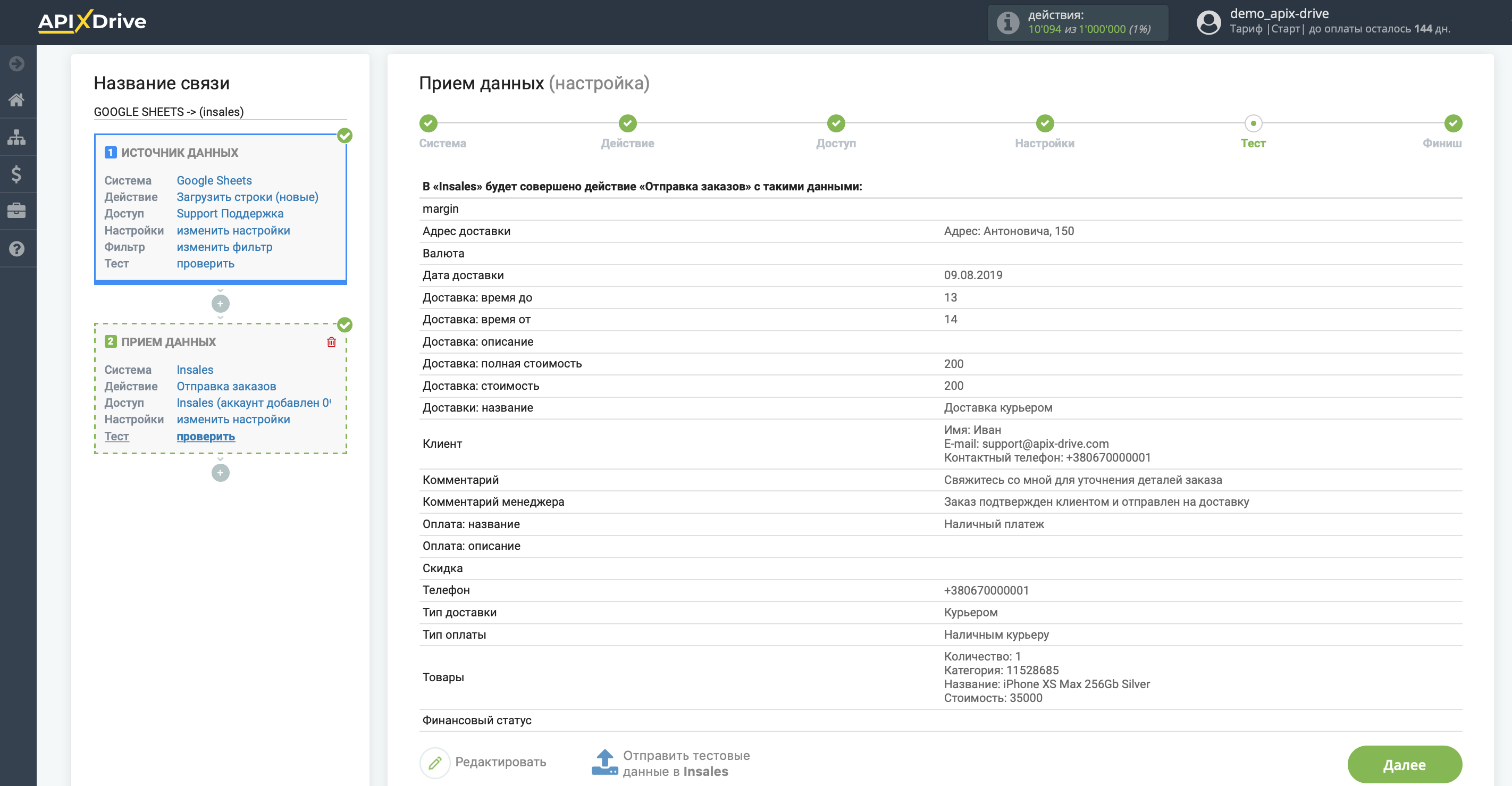This screenshot has width=1512, height=786.
Task: Click delivery date 09.08.2019
Action: pyautogui.click(x=973, y=275)
